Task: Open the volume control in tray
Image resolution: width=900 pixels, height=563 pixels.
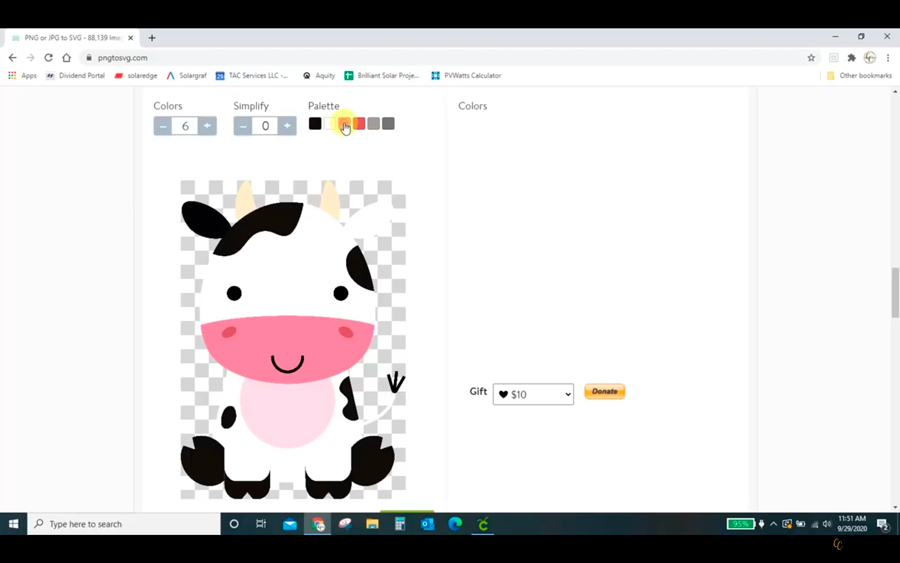Action: 827,524
